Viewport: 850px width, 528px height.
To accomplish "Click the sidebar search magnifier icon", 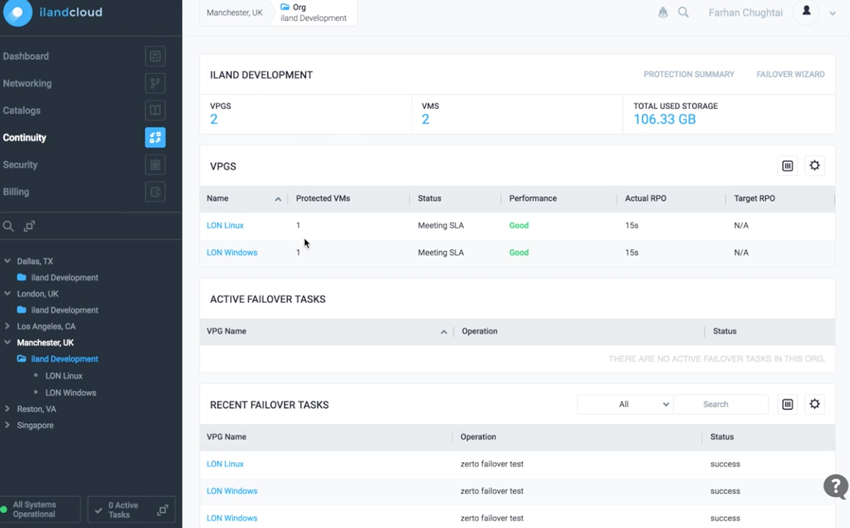I will point(8,226).
